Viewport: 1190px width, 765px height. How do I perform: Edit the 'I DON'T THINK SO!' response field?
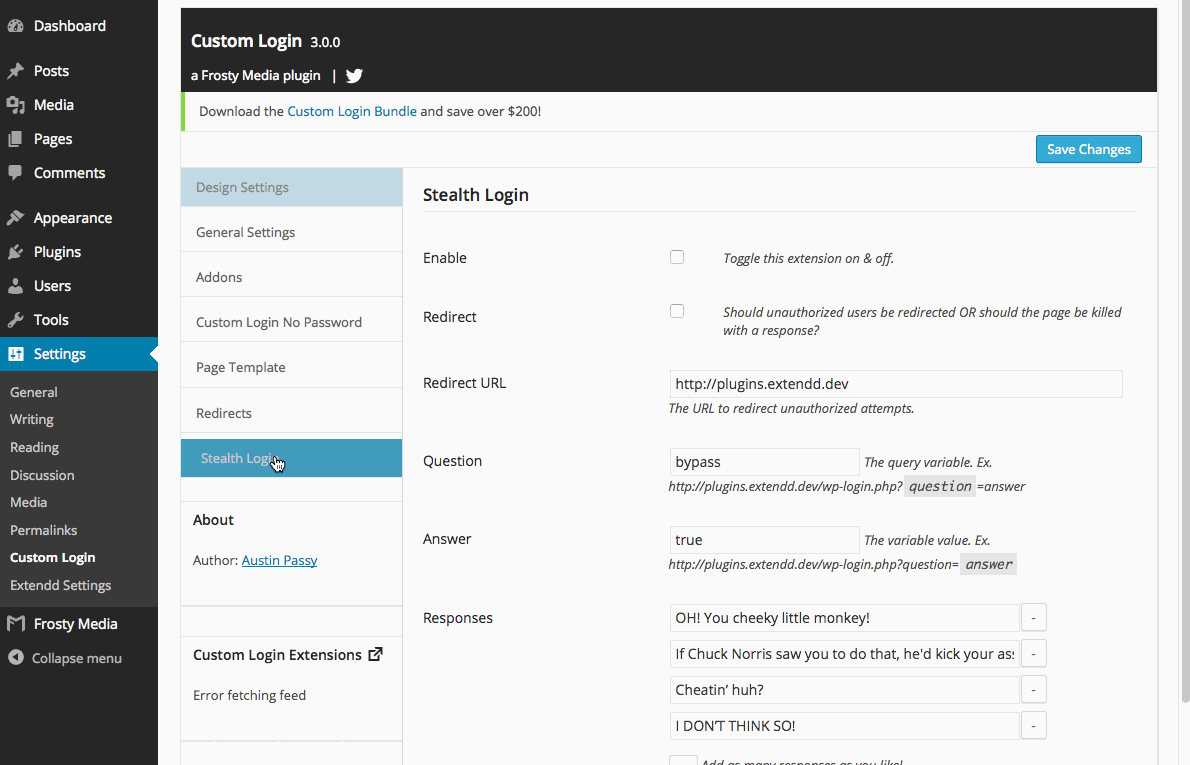pyautogui.click(x=844, y=726)
